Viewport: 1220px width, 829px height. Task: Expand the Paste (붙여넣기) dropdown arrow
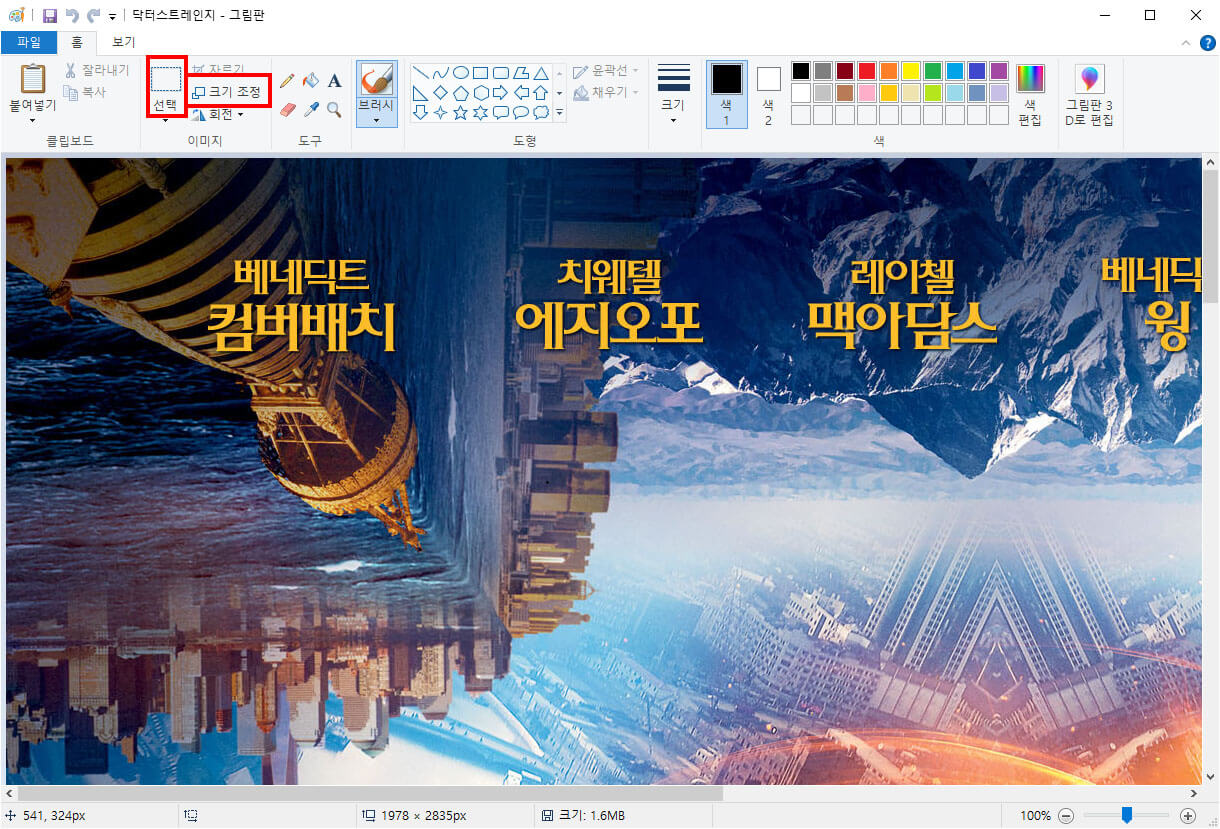tap(33, 121)
